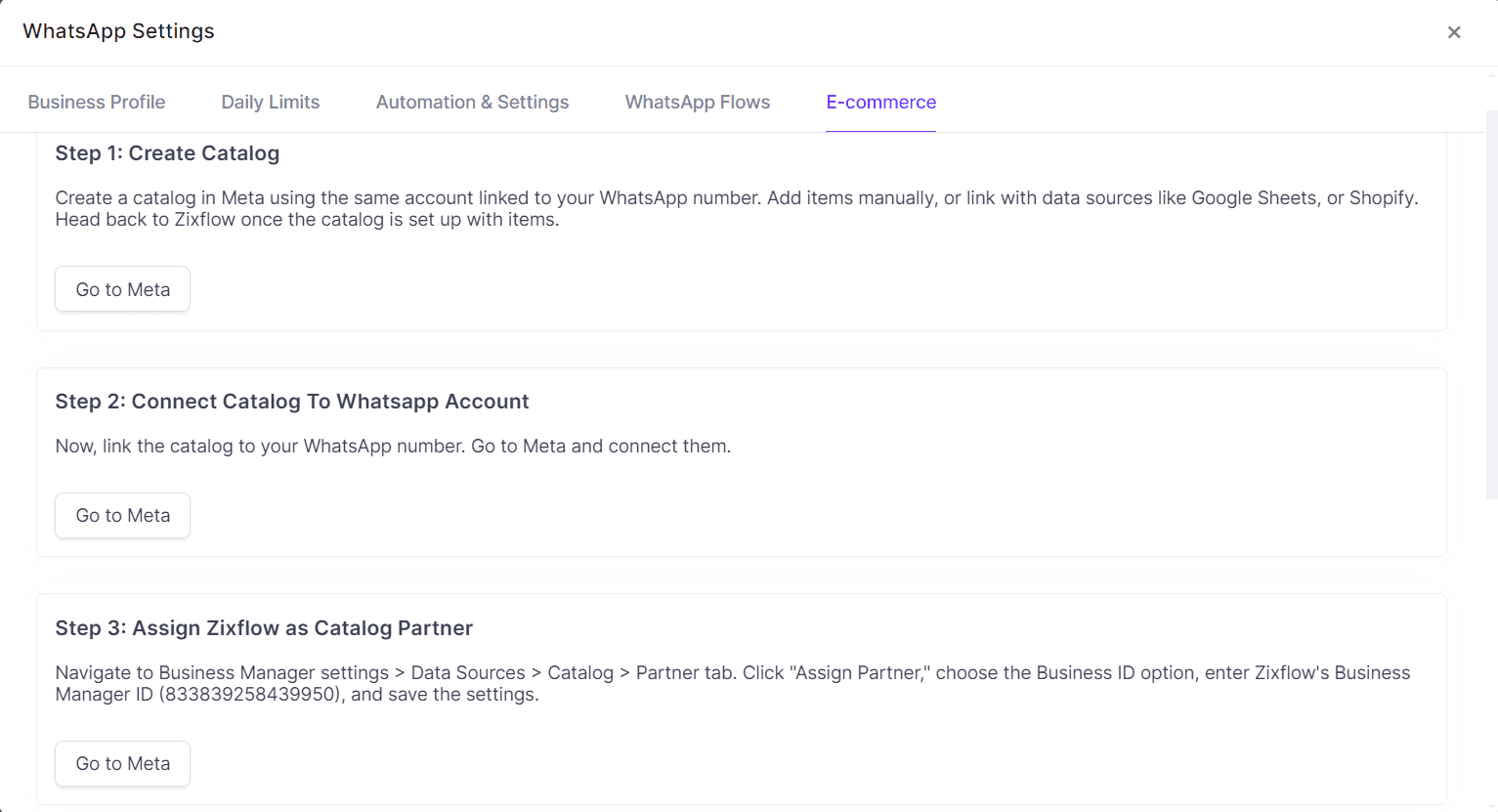Click the Data Sources text in Step 3
The width and height of the screenshot is (1498, 812).
tap(468, 673)
